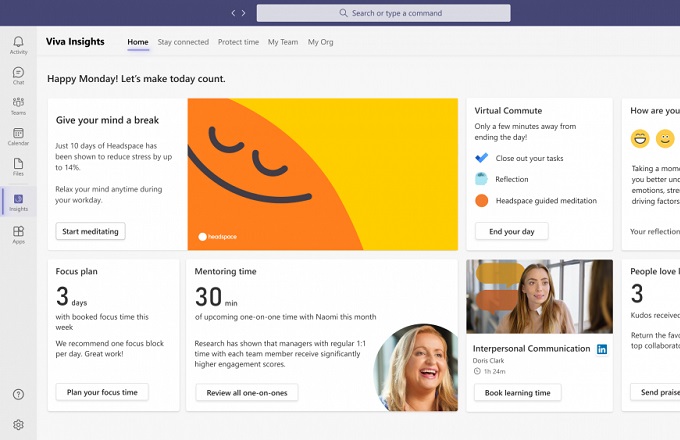680x440 pixels.
Task: Click the 1h 24m duration text
Action: tap(494, 372)
